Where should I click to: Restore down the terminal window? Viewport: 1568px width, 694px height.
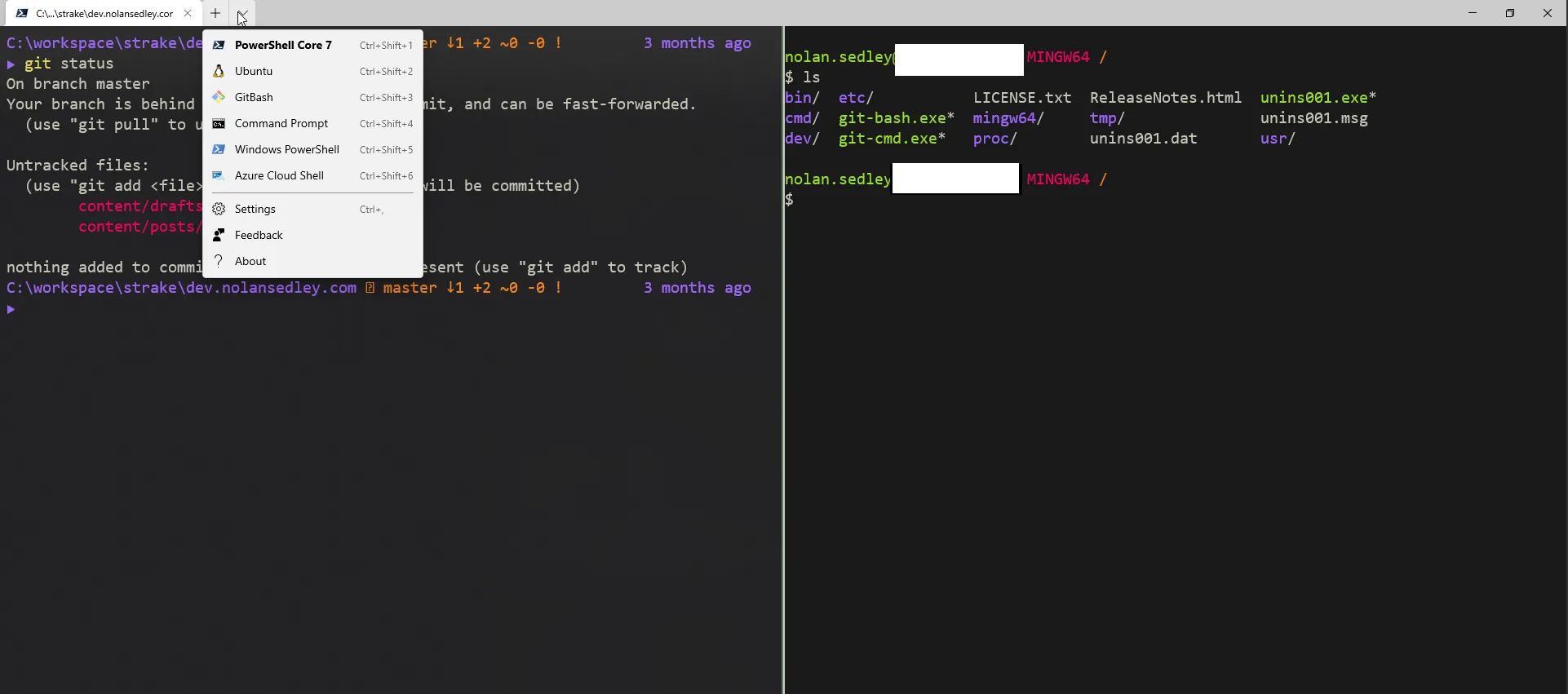pyautogui.click(x=1510, y=13)
